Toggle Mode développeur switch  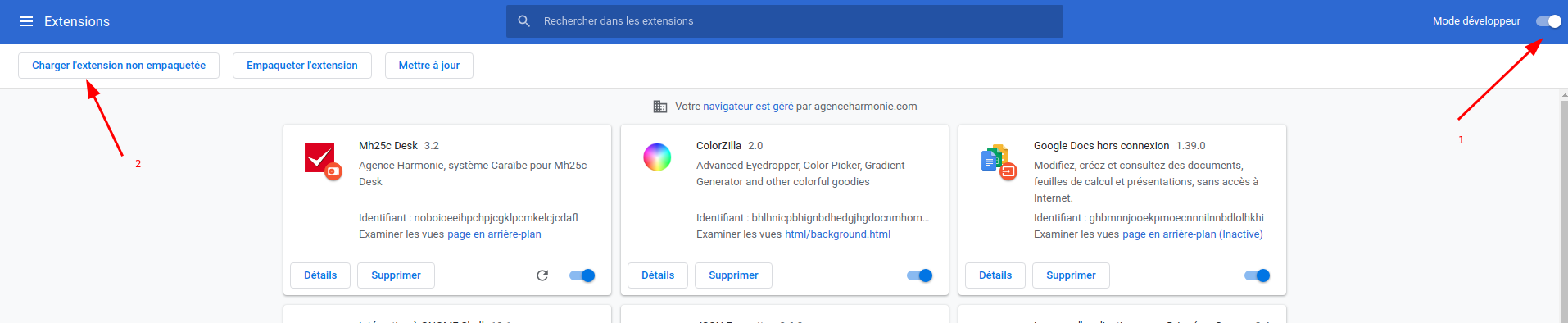click(x=1548, y=21)
